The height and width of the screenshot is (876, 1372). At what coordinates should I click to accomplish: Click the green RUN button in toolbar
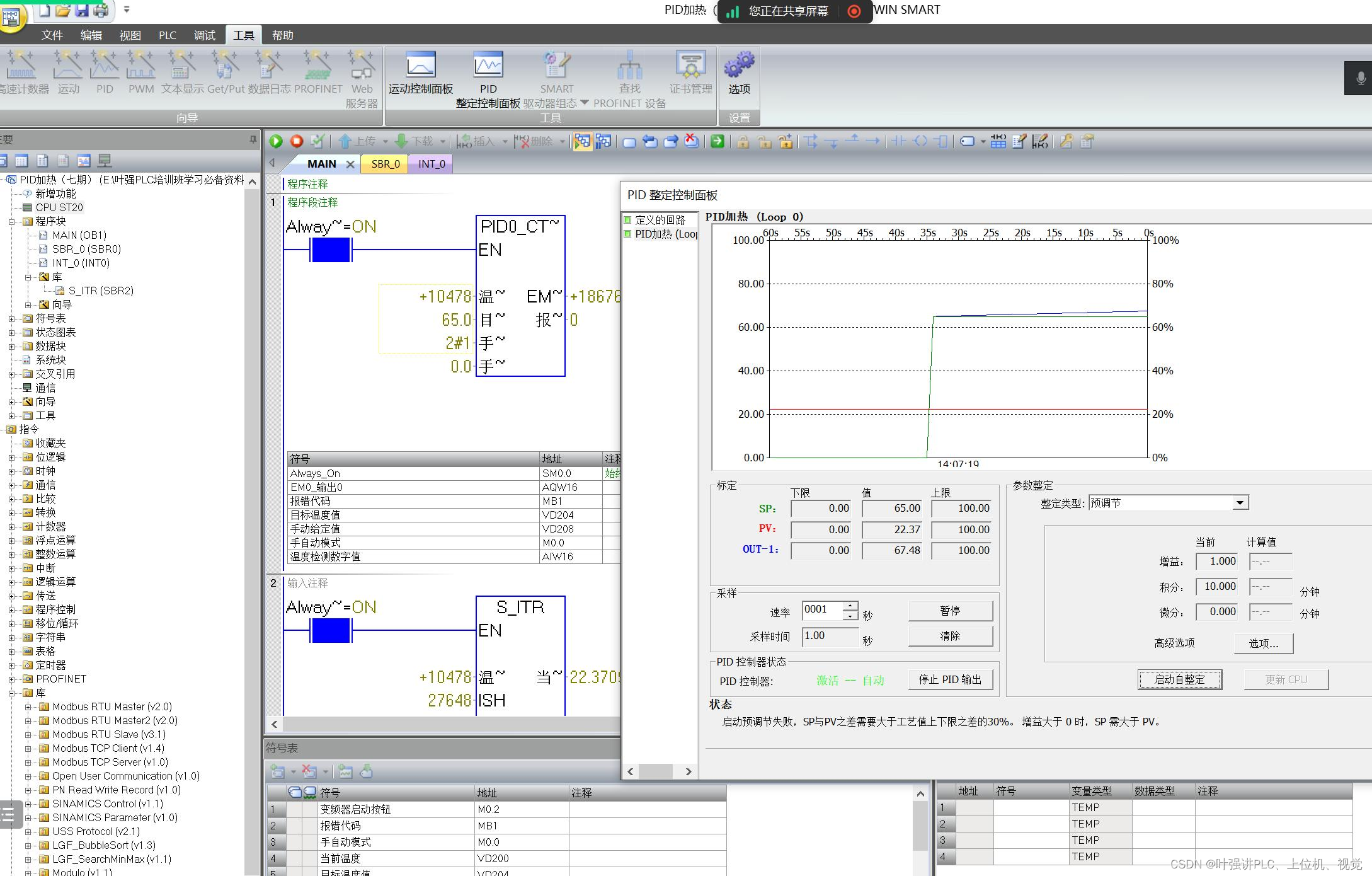(276, 141)
